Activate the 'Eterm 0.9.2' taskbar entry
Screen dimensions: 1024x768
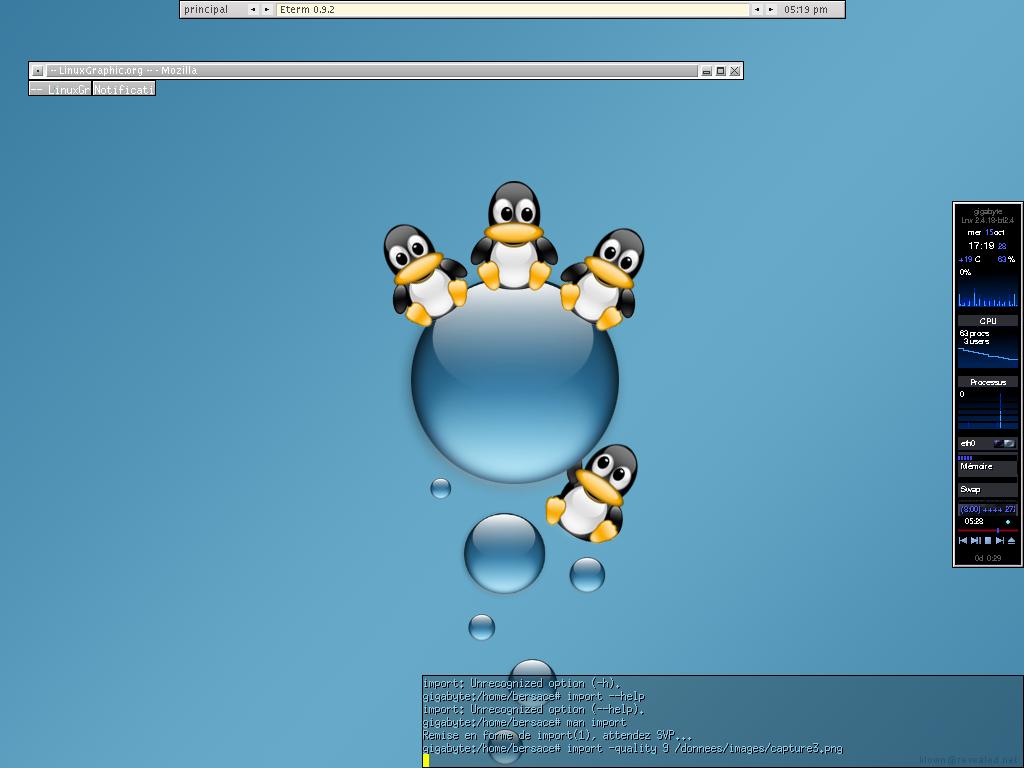[513, 10]
